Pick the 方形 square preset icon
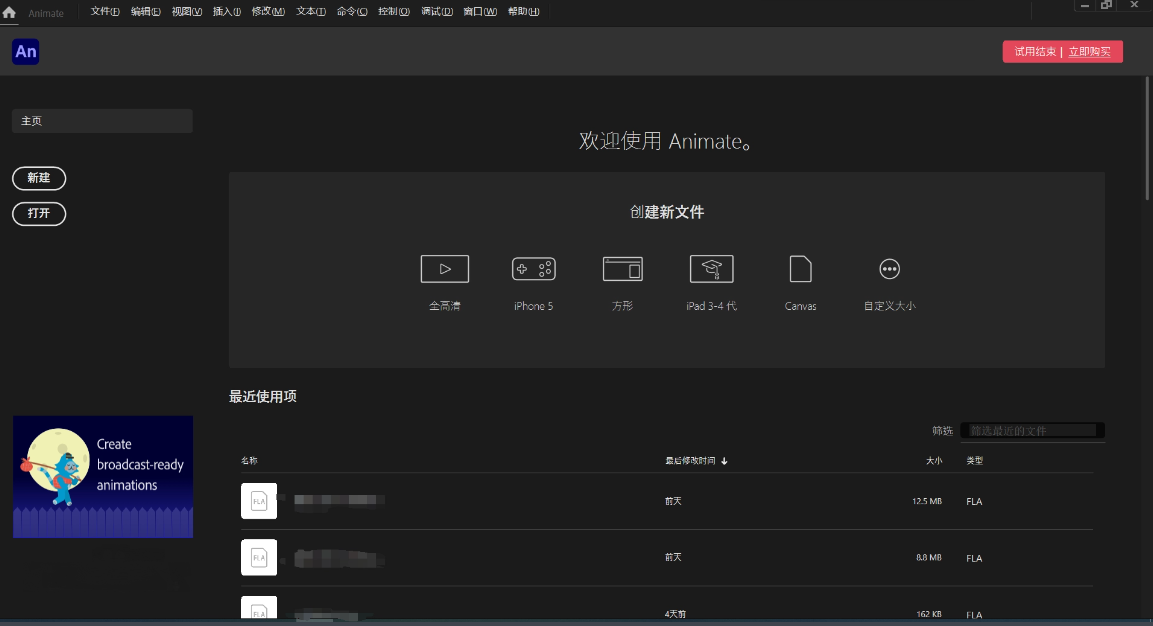Image resolution: width=1153 pixels, height=626 pixels. 623,268
